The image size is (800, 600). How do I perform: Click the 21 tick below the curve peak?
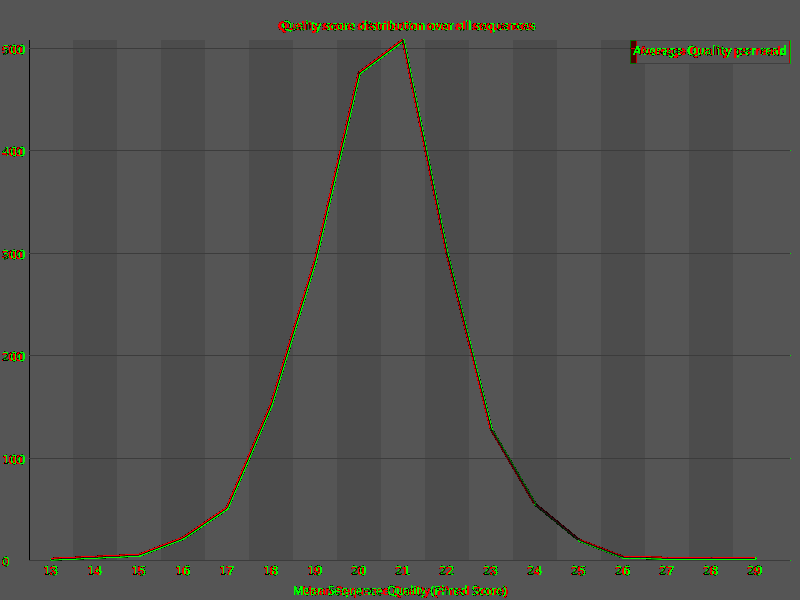tap(403, 570)
